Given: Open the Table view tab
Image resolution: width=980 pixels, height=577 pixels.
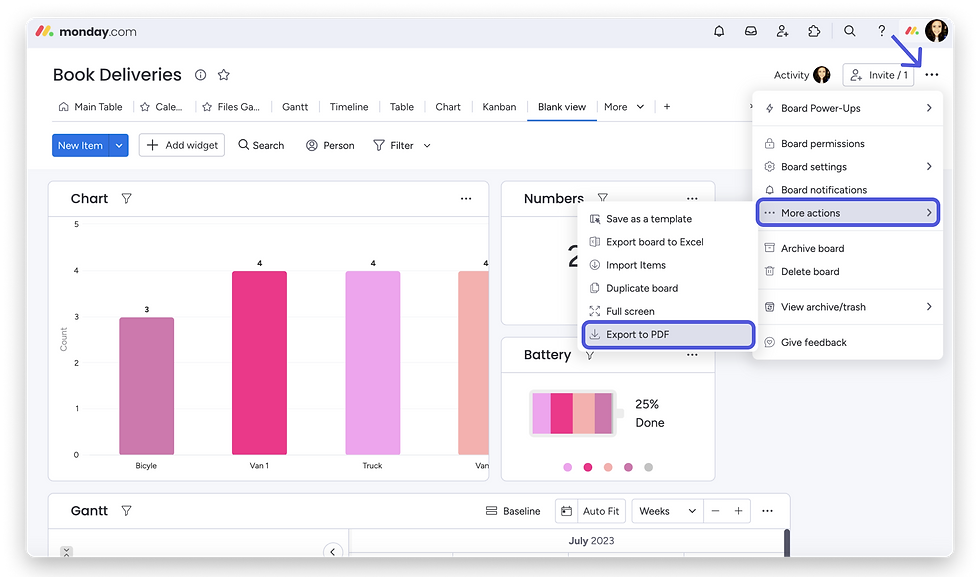Looking at the screenshot, I should coord(402,107).
